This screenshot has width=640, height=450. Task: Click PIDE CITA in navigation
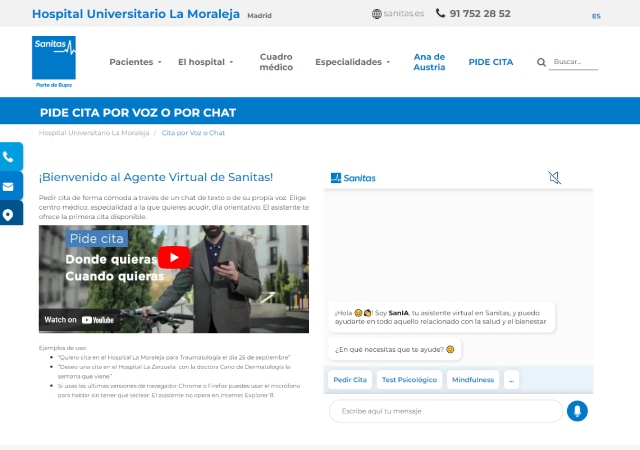click(x=491, y=62)
